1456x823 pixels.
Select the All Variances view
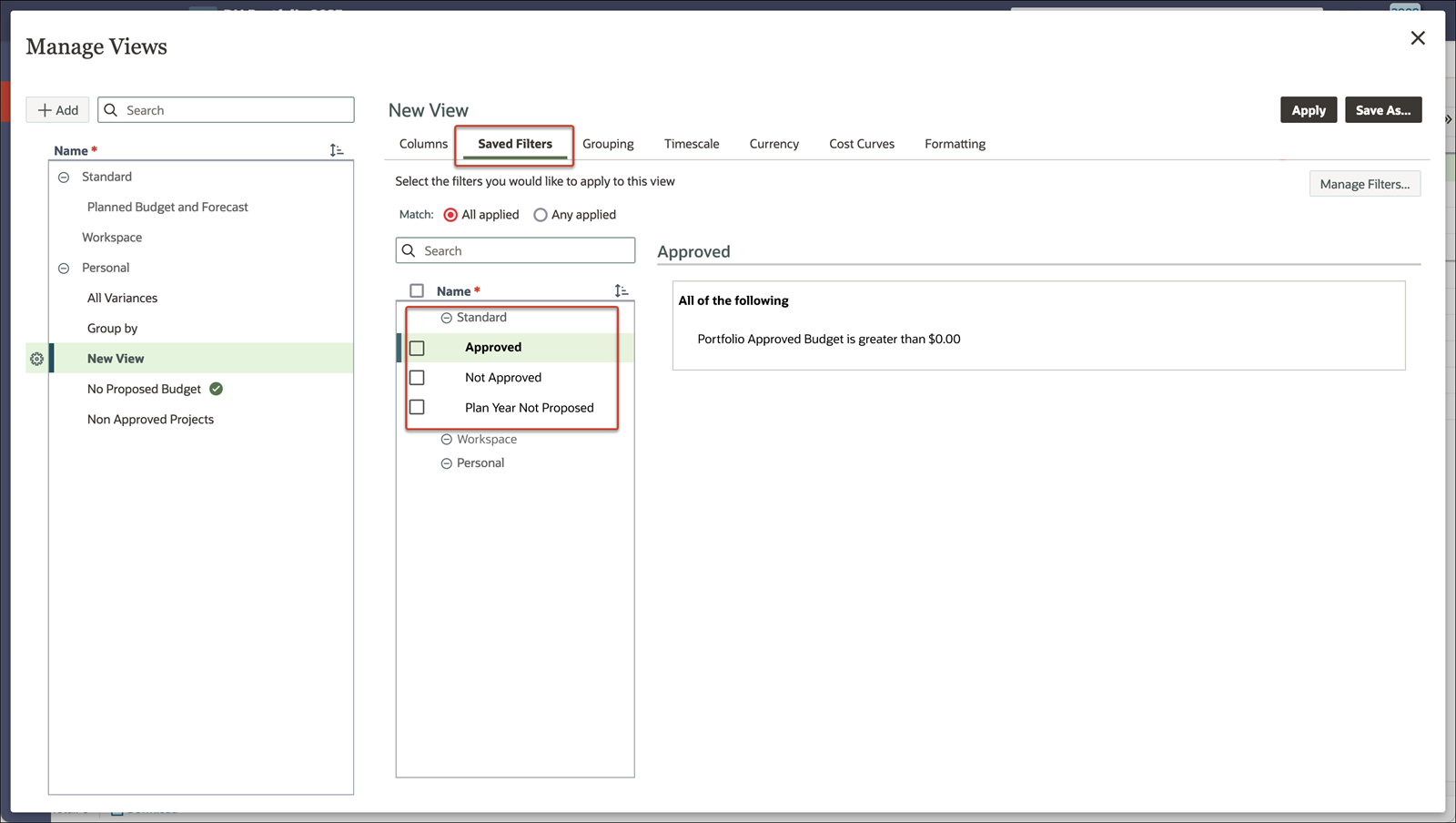click(x=122, y=298)
